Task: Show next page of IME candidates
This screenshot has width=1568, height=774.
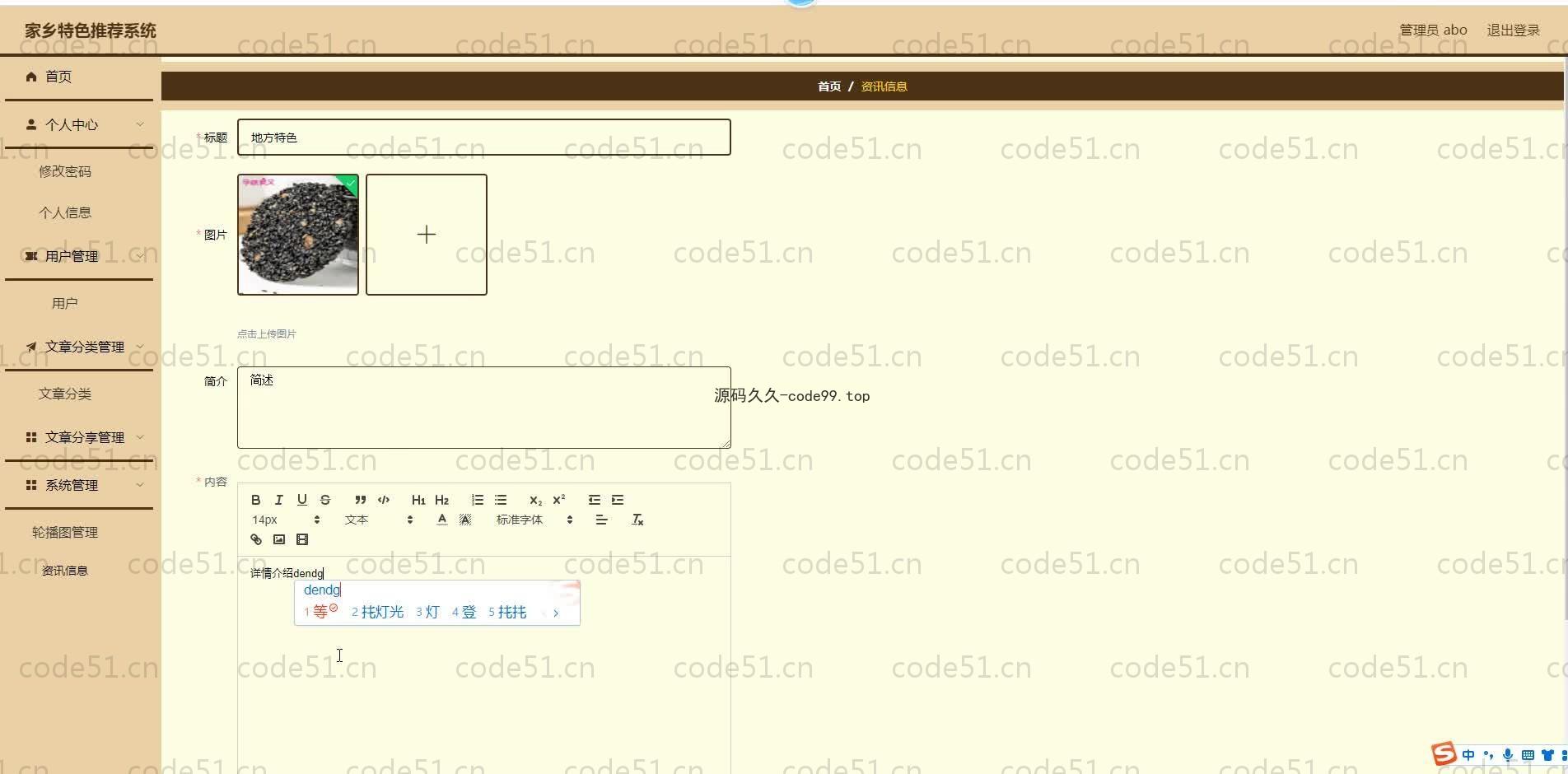Action: (x=557, y=613)
